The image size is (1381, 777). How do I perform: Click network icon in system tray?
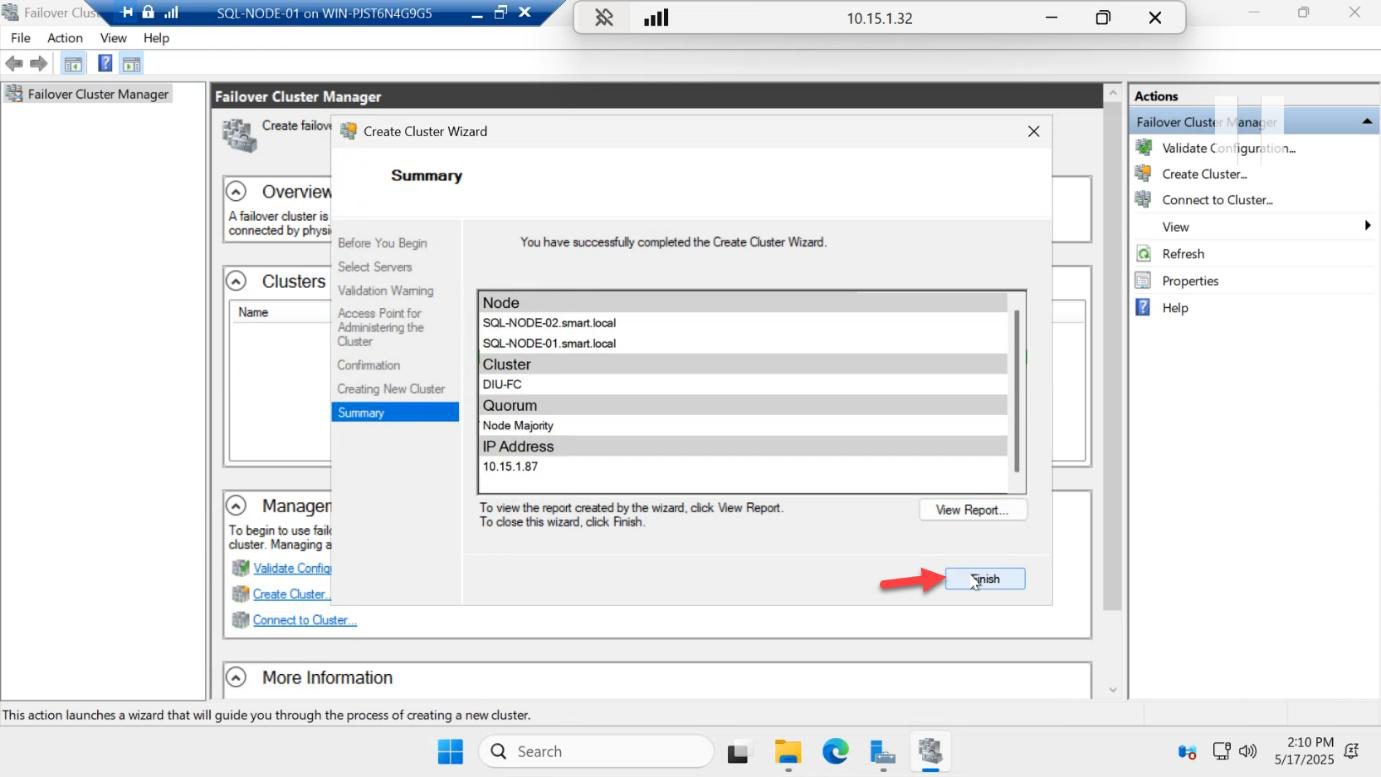[1222, 751]
